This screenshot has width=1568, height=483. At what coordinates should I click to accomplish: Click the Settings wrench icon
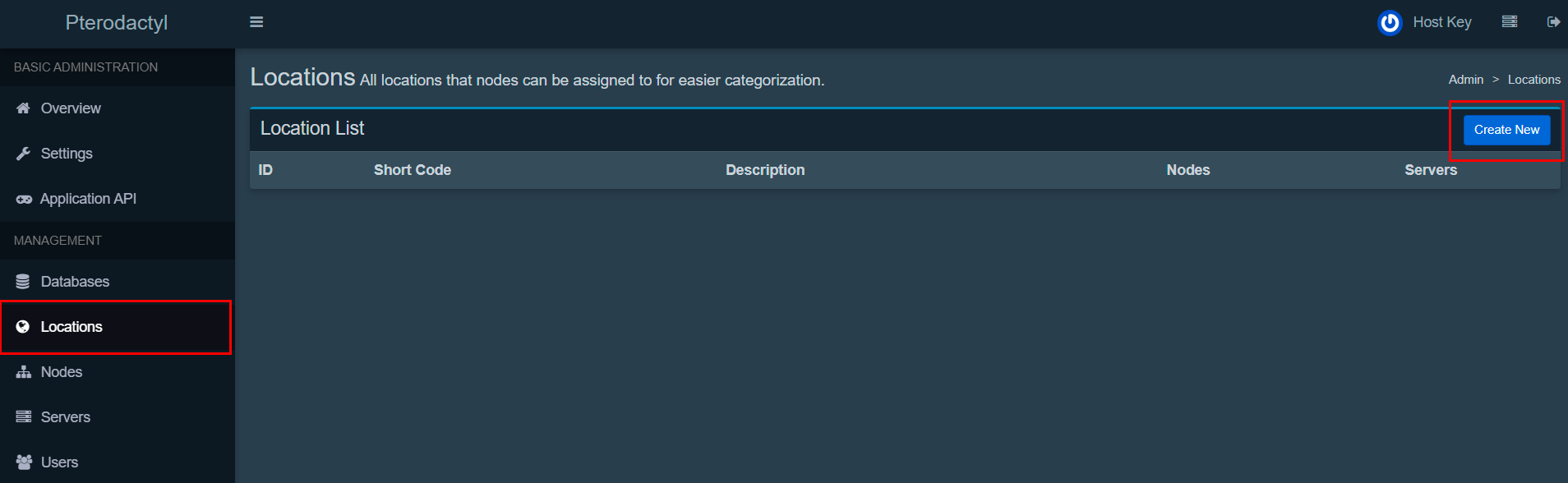[23, 154]
